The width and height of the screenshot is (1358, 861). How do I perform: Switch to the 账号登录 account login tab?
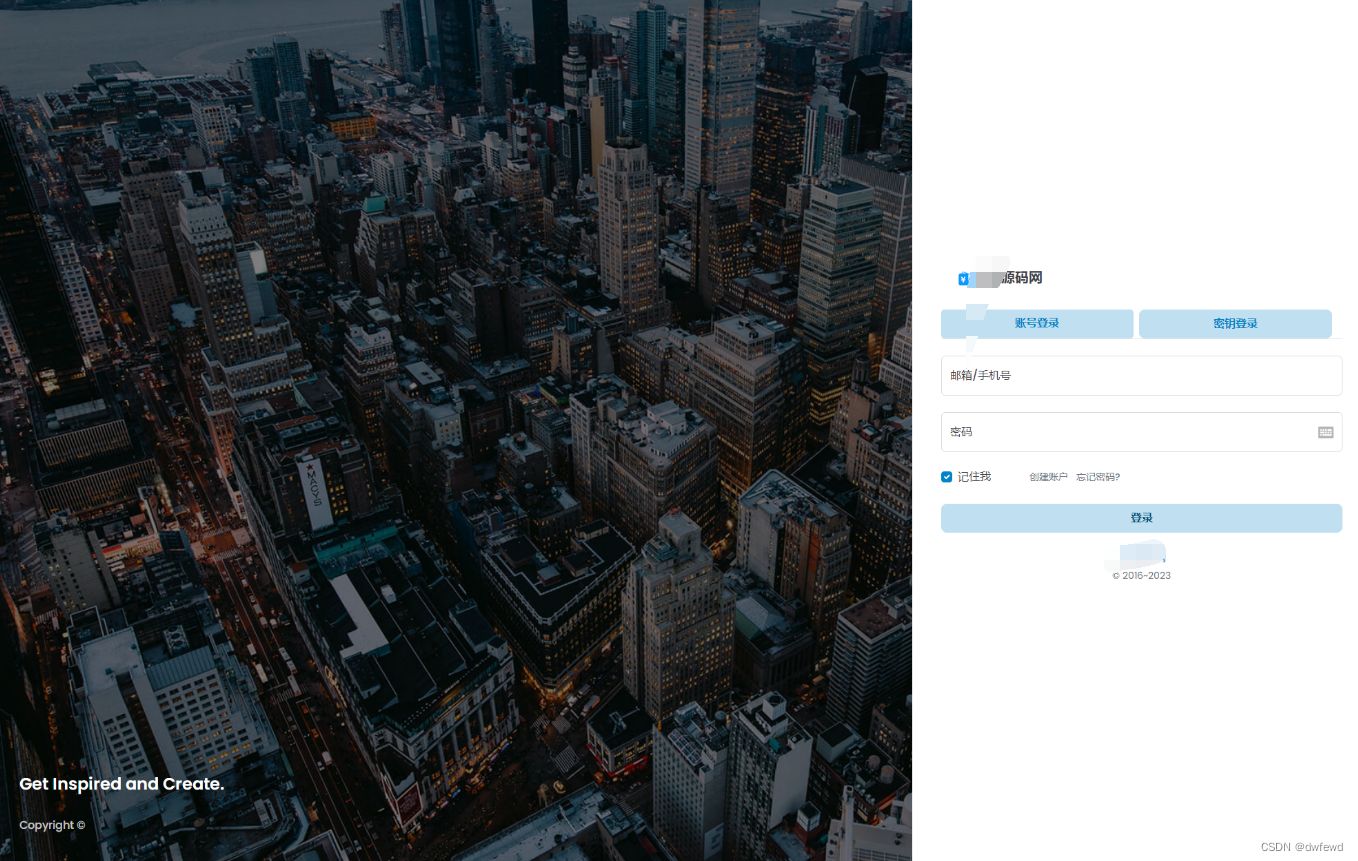point(1037,323)
